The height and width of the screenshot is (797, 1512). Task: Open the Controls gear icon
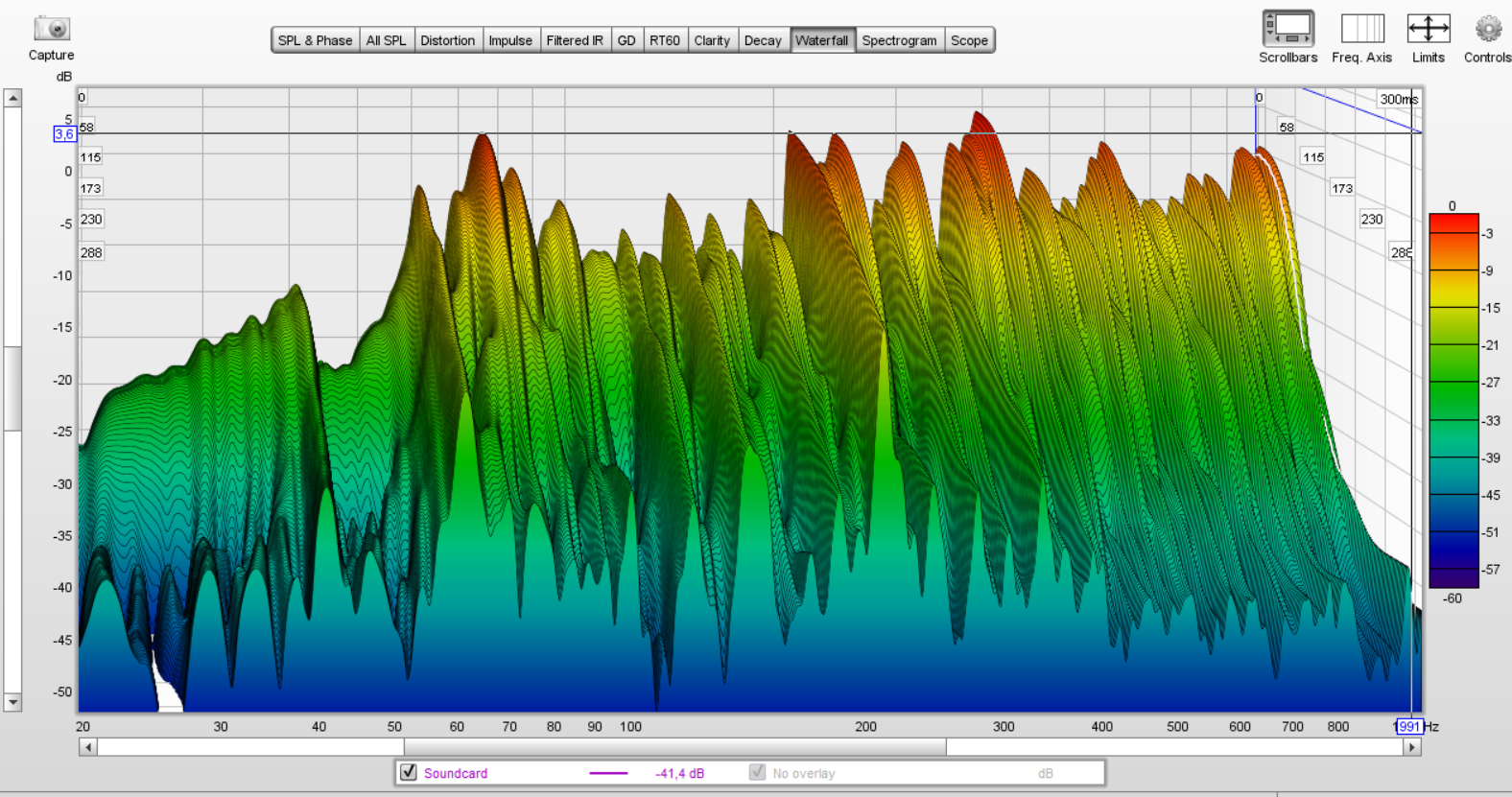click(x=1488, y=29)
